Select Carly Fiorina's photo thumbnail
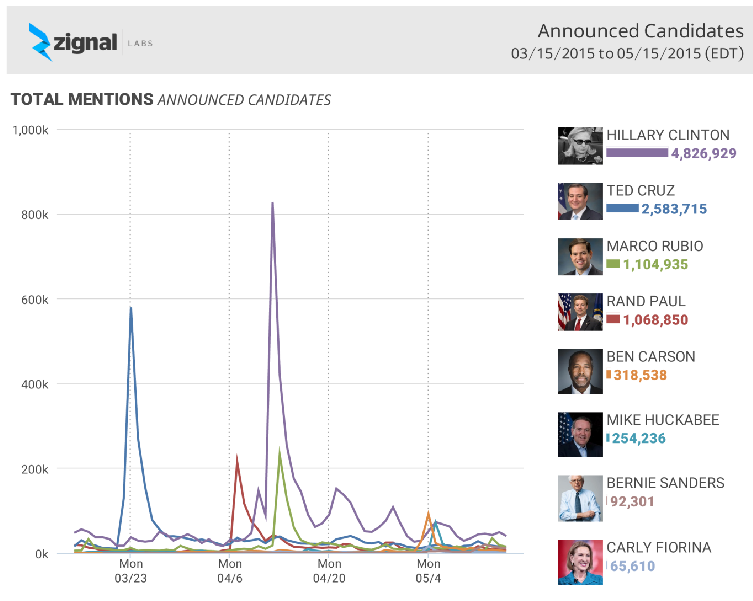753x601 pixels. click(x=580, y=562)
